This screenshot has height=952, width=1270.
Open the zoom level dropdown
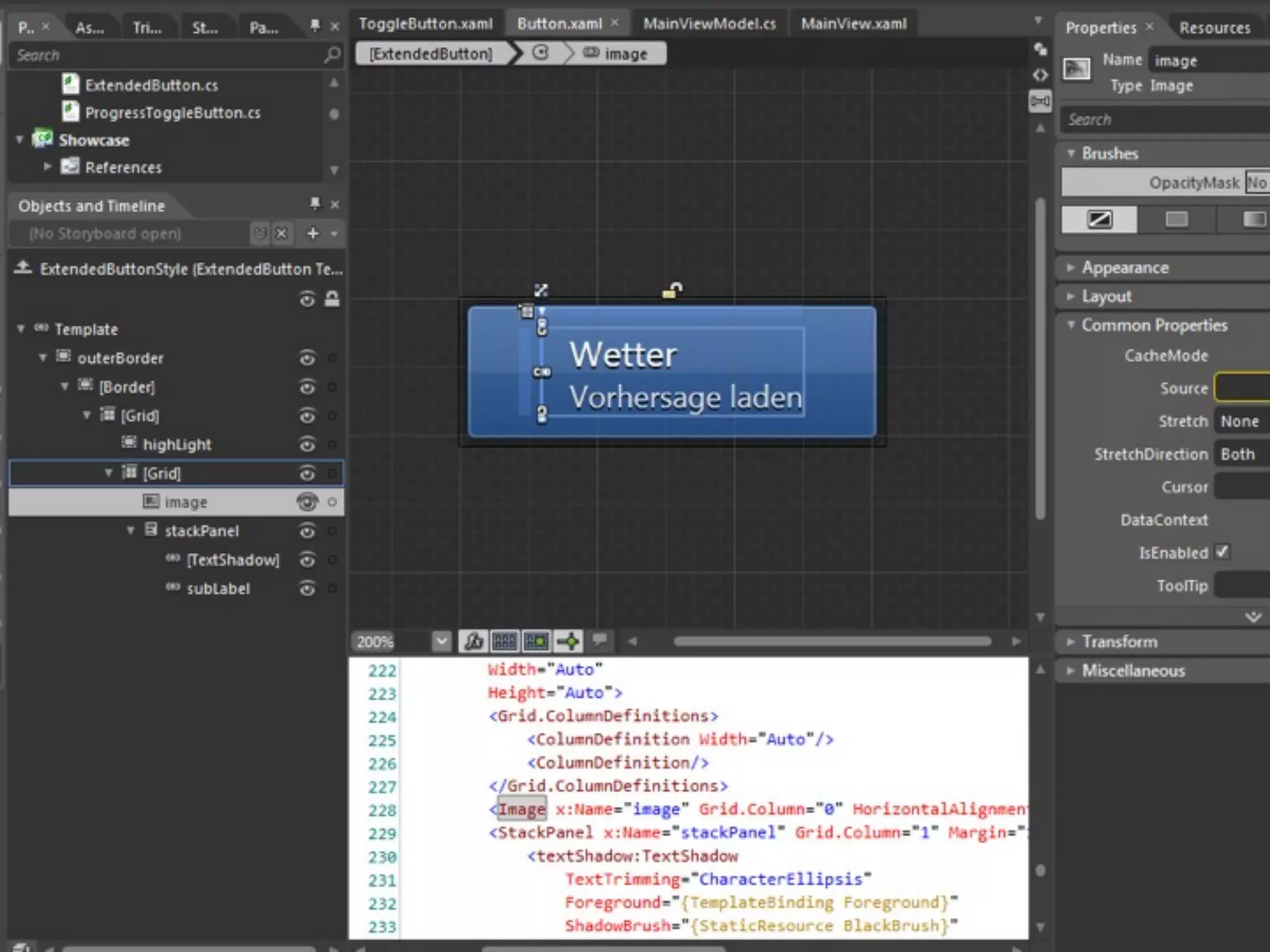[441, 641]
